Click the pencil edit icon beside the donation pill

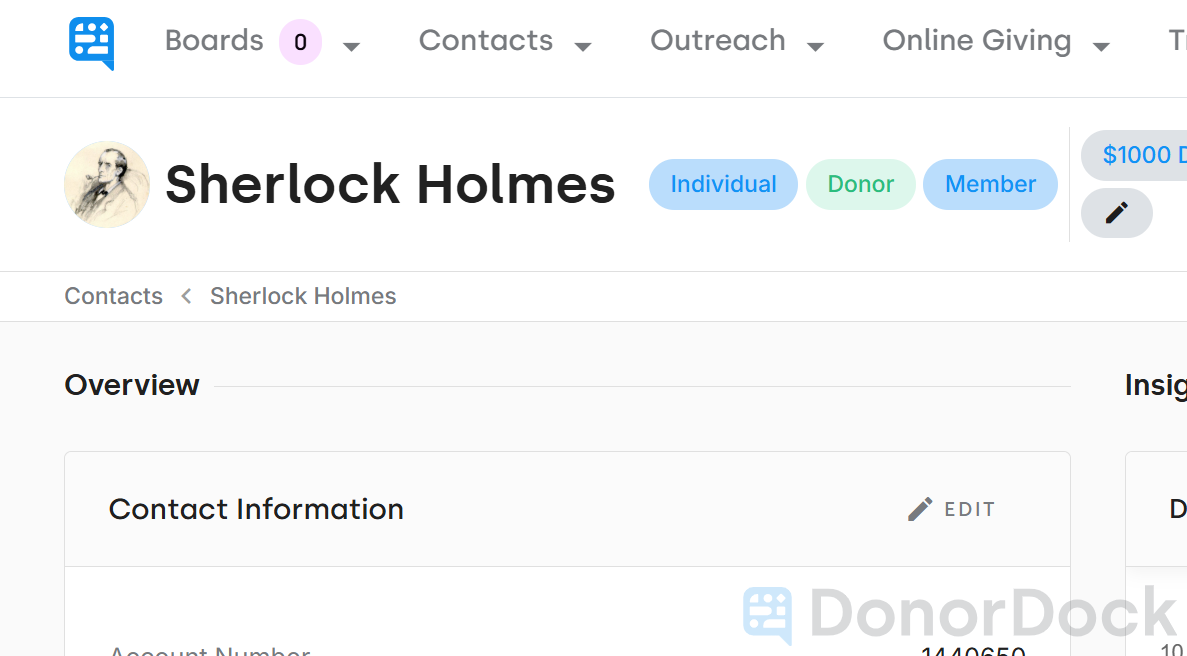point(1116,213)
